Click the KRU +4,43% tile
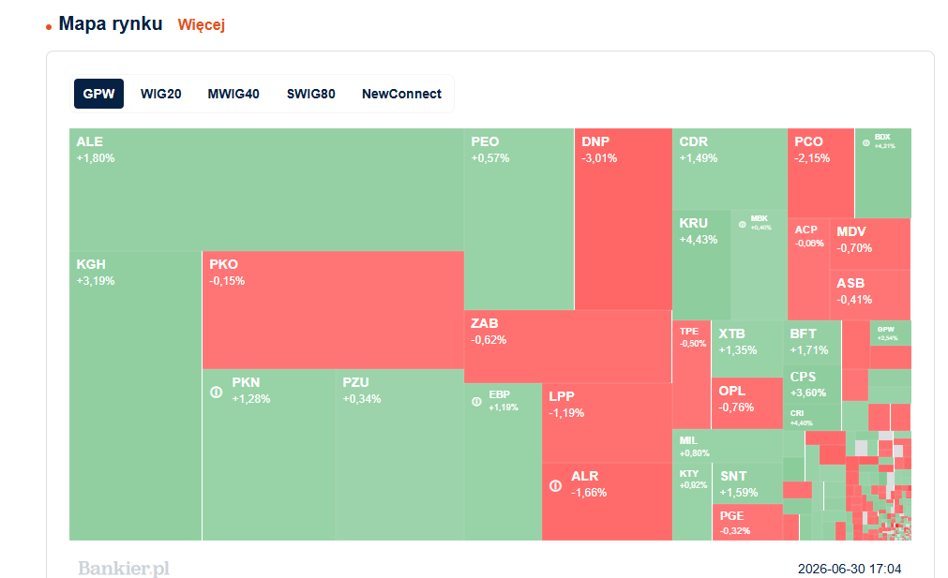This screenshot has height=578, width=948. (701, 265)
